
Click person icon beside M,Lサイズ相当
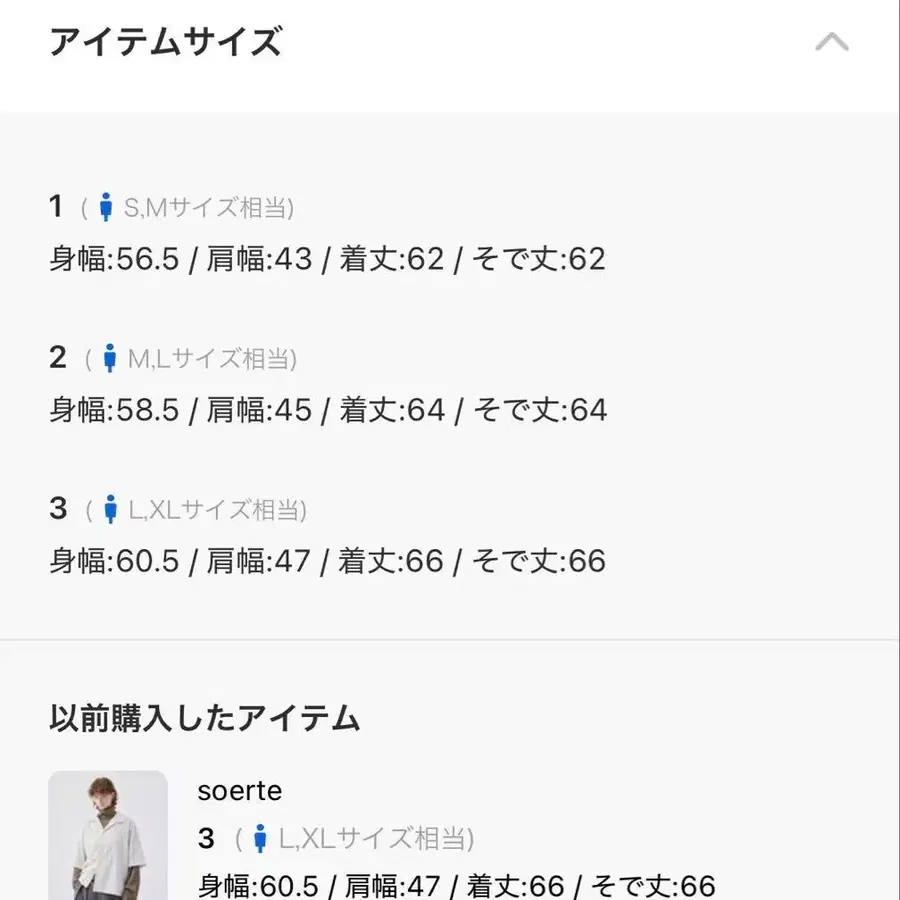pos(110,358)
